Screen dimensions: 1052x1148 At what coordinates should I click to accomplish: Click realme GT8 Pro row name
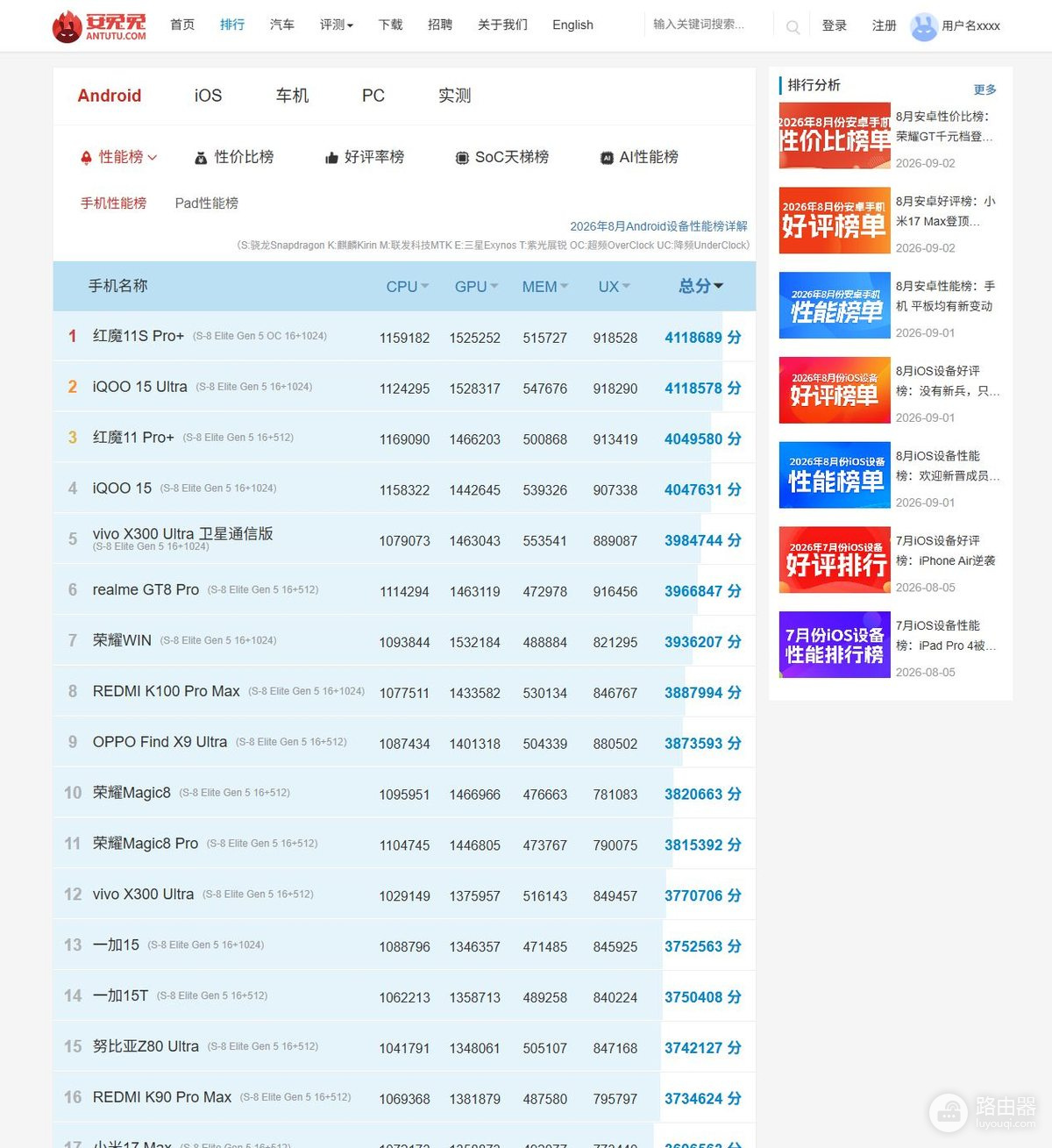click(x=146, y=590)
